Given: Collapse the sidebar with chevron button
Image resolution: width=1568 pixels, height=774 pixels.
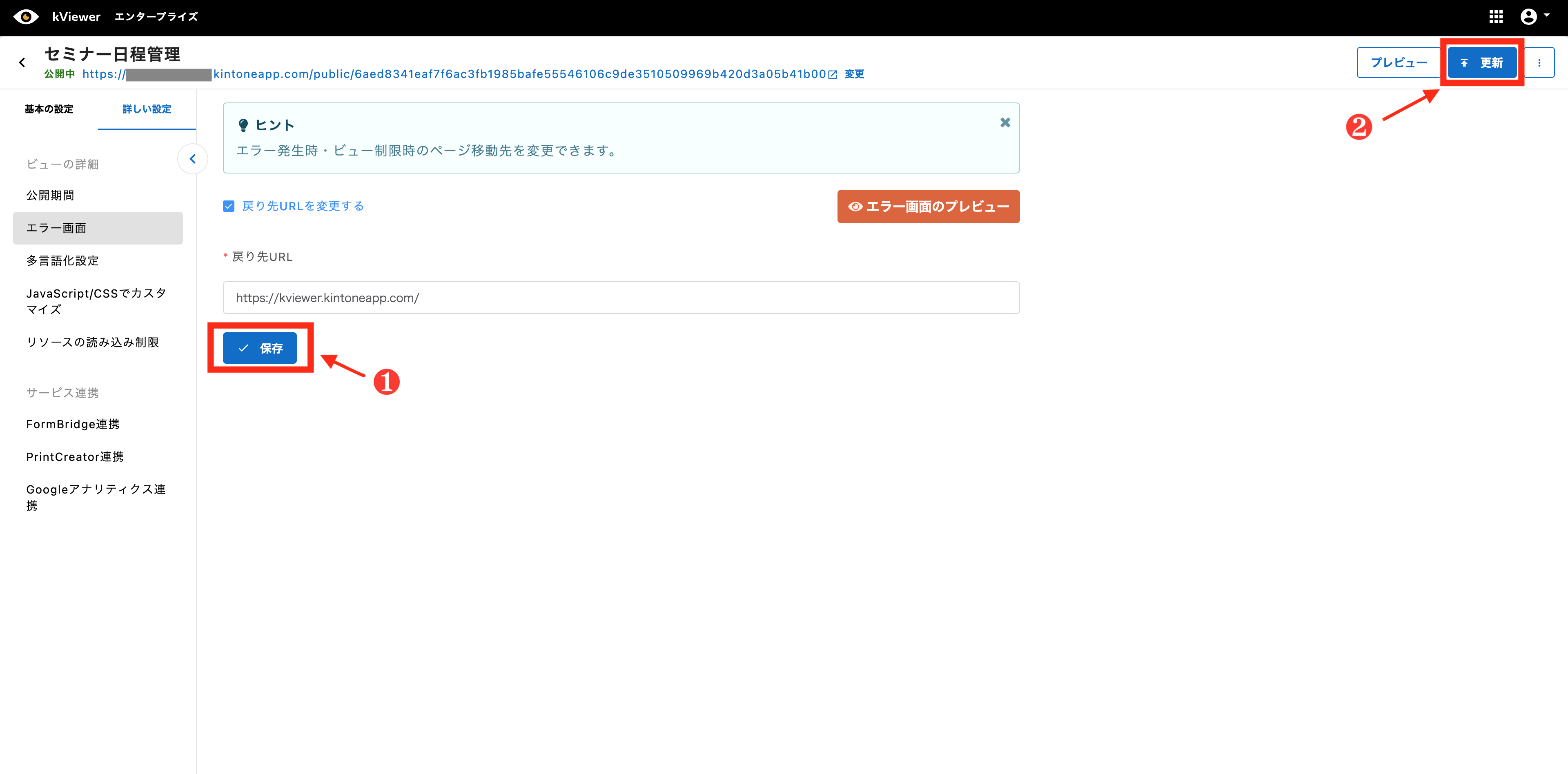Looking at the screenshot, I should (x=192, y=160).
